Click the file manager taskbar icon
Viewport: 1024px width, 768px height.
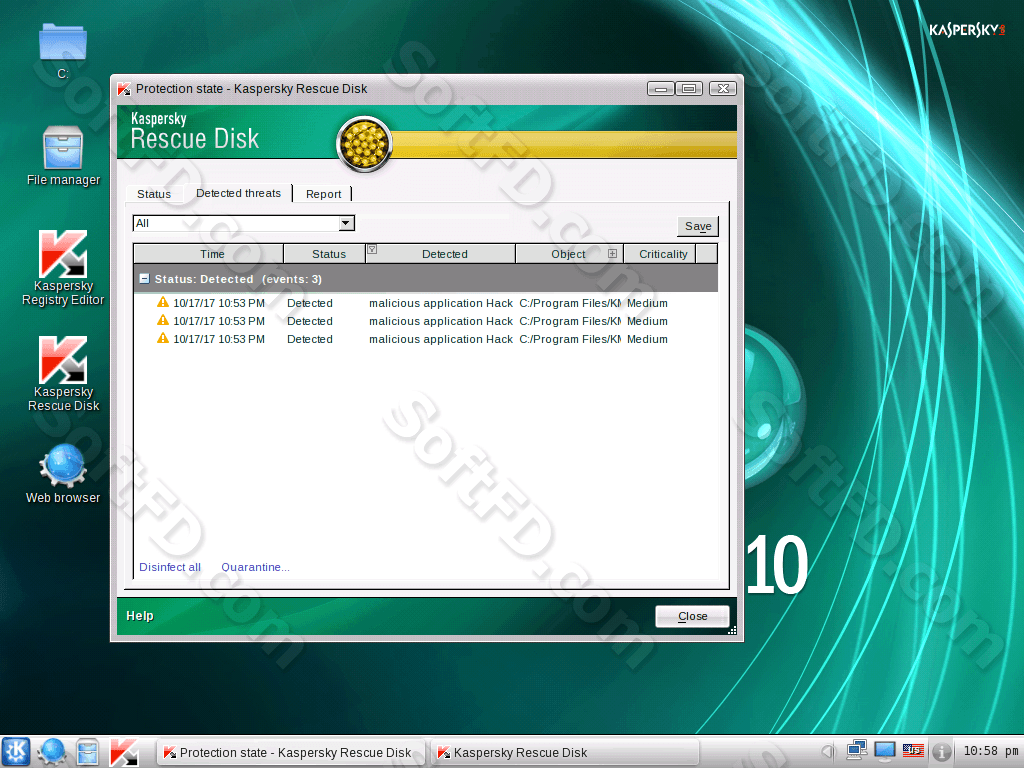[x=88, y=752]
